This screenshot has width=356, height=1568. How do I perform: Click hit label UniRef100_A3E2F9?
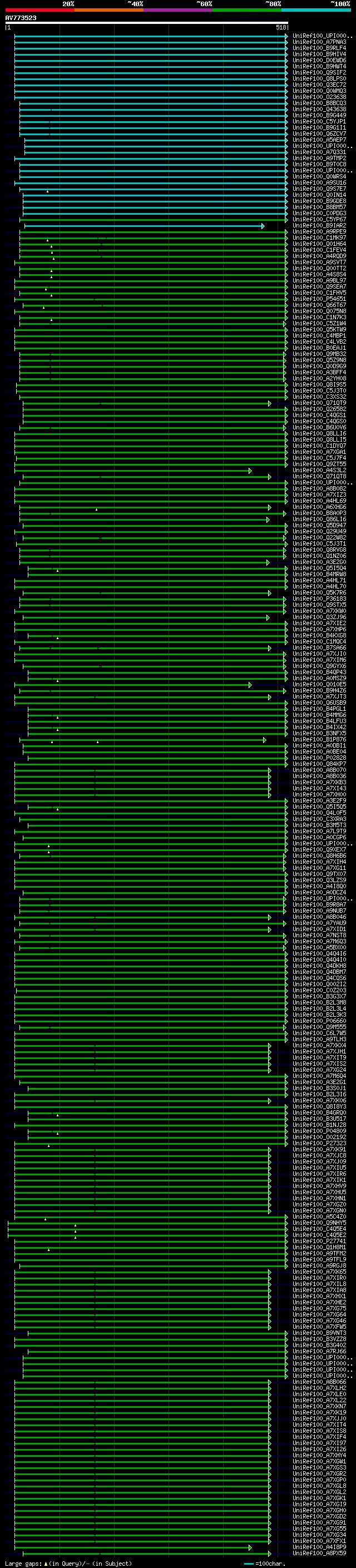click(319, 801)
